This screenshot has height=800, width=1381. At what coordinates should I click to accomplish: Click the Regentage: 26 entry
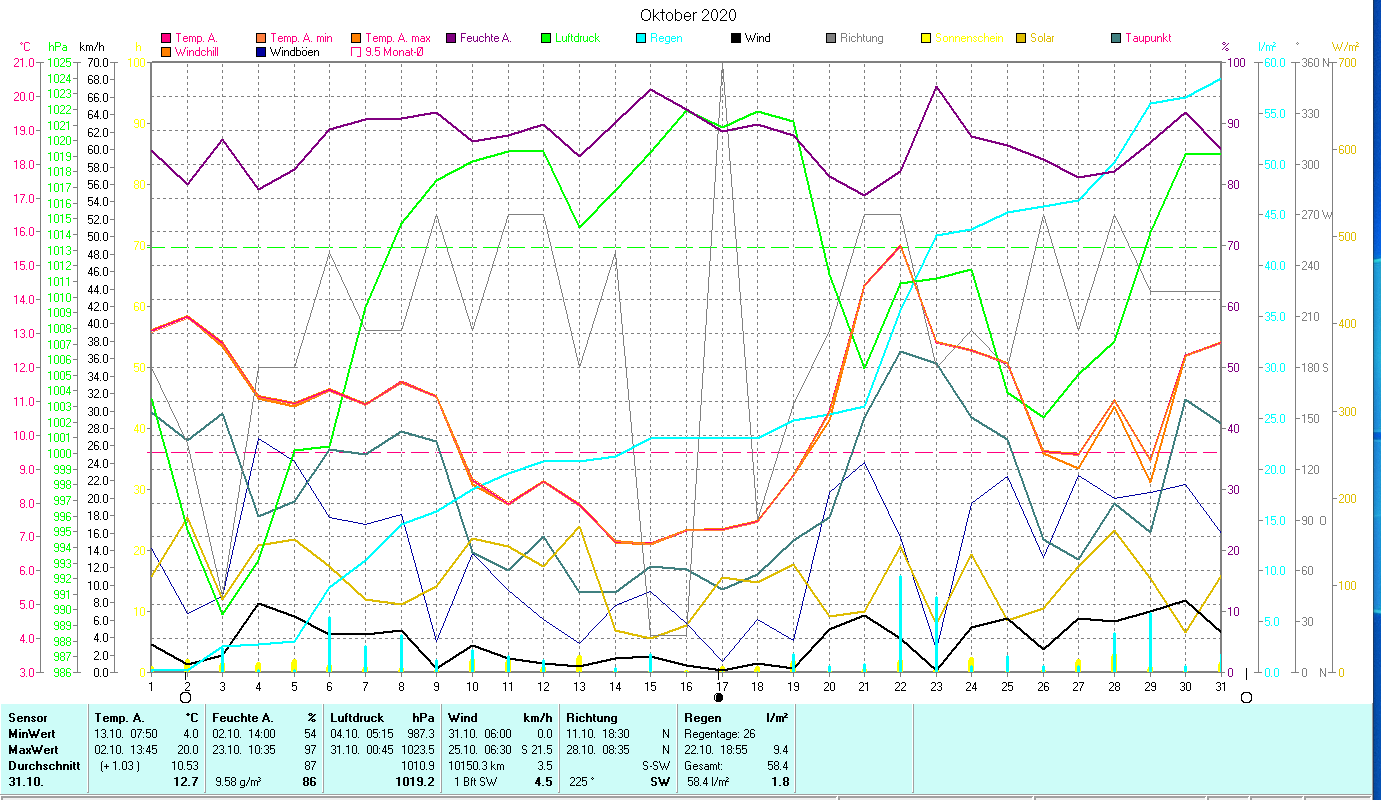tap(721, 733)
